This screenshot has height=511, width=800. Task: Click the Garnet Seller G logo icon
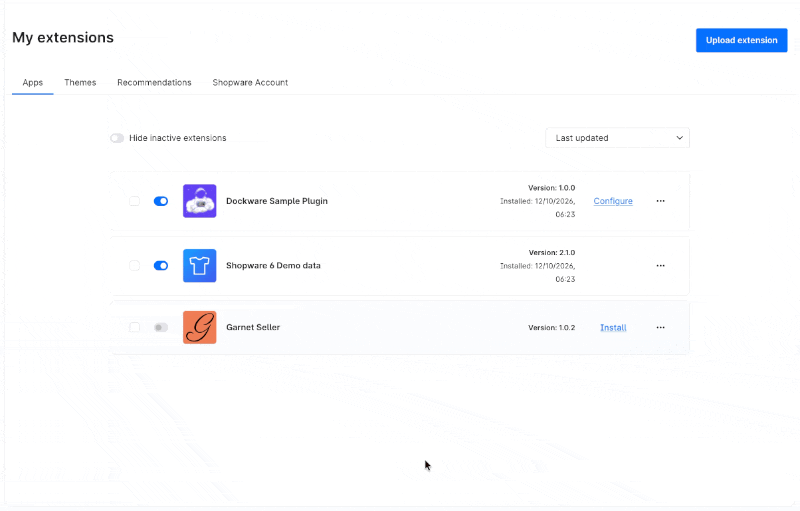(x=199, y=327)
